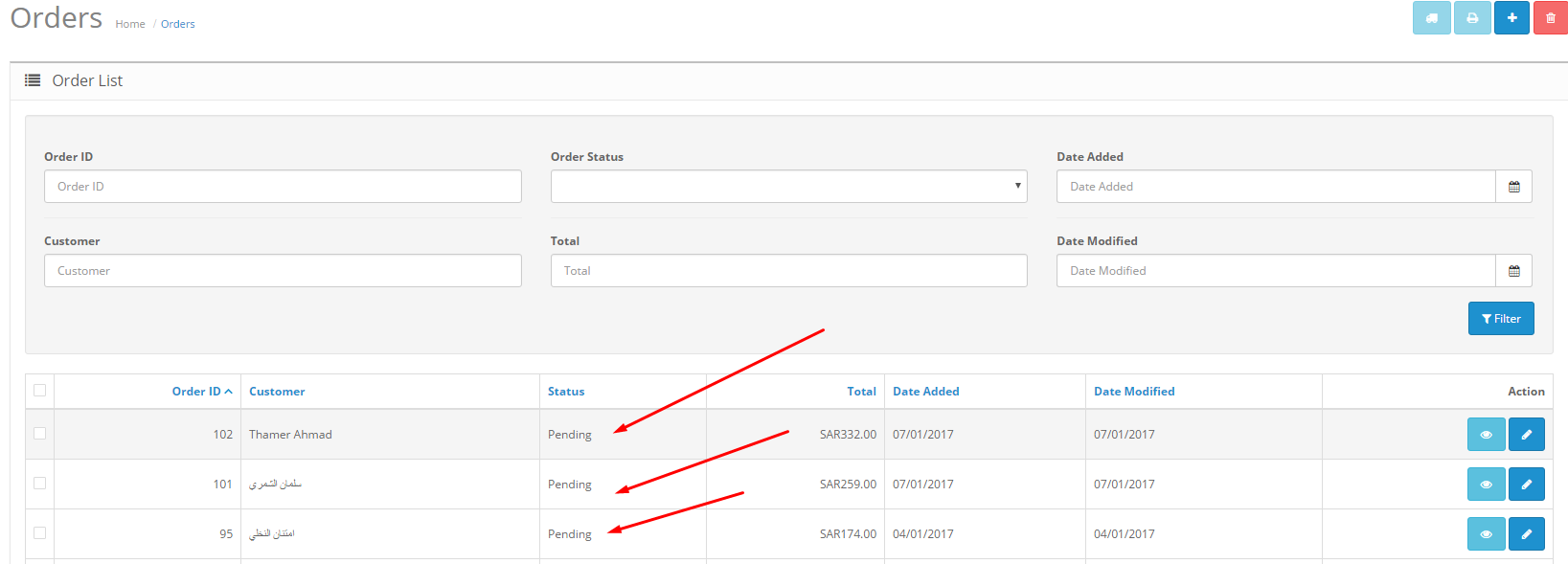Click Date Modified 07/01/2017 for order 102
The image size is (1568, 564).
pos(1125,435)
